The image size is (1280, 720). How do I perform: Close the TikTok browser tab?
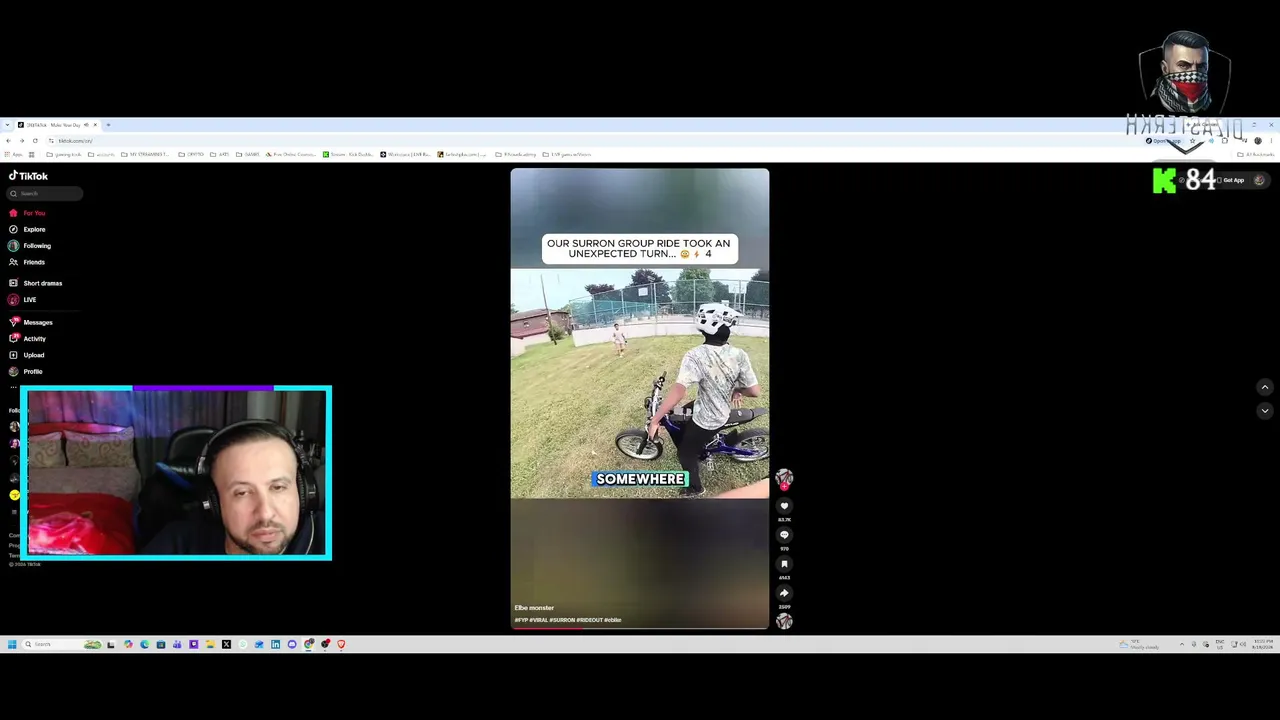click(x=95, y=125)
